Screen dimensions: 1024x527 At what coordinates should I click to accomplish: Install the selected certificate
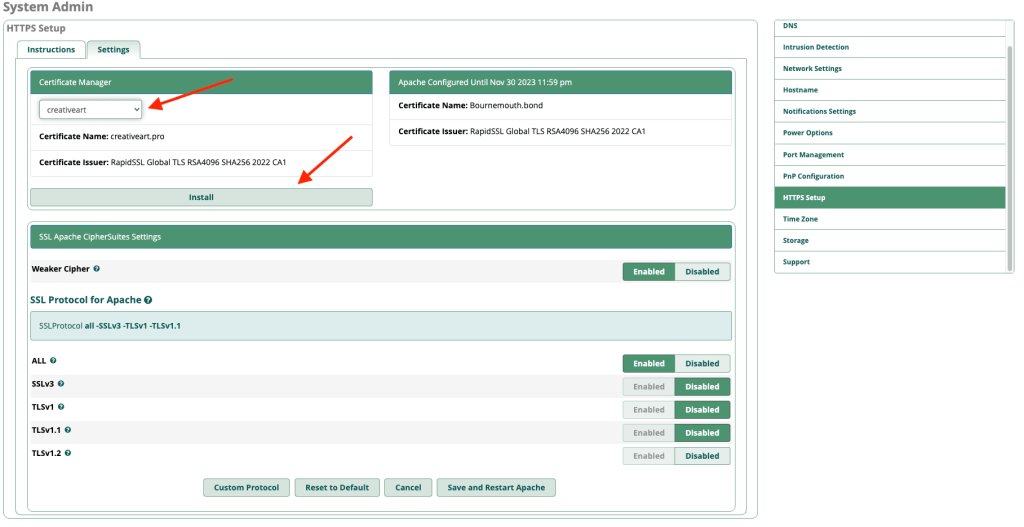coord(201,197)
